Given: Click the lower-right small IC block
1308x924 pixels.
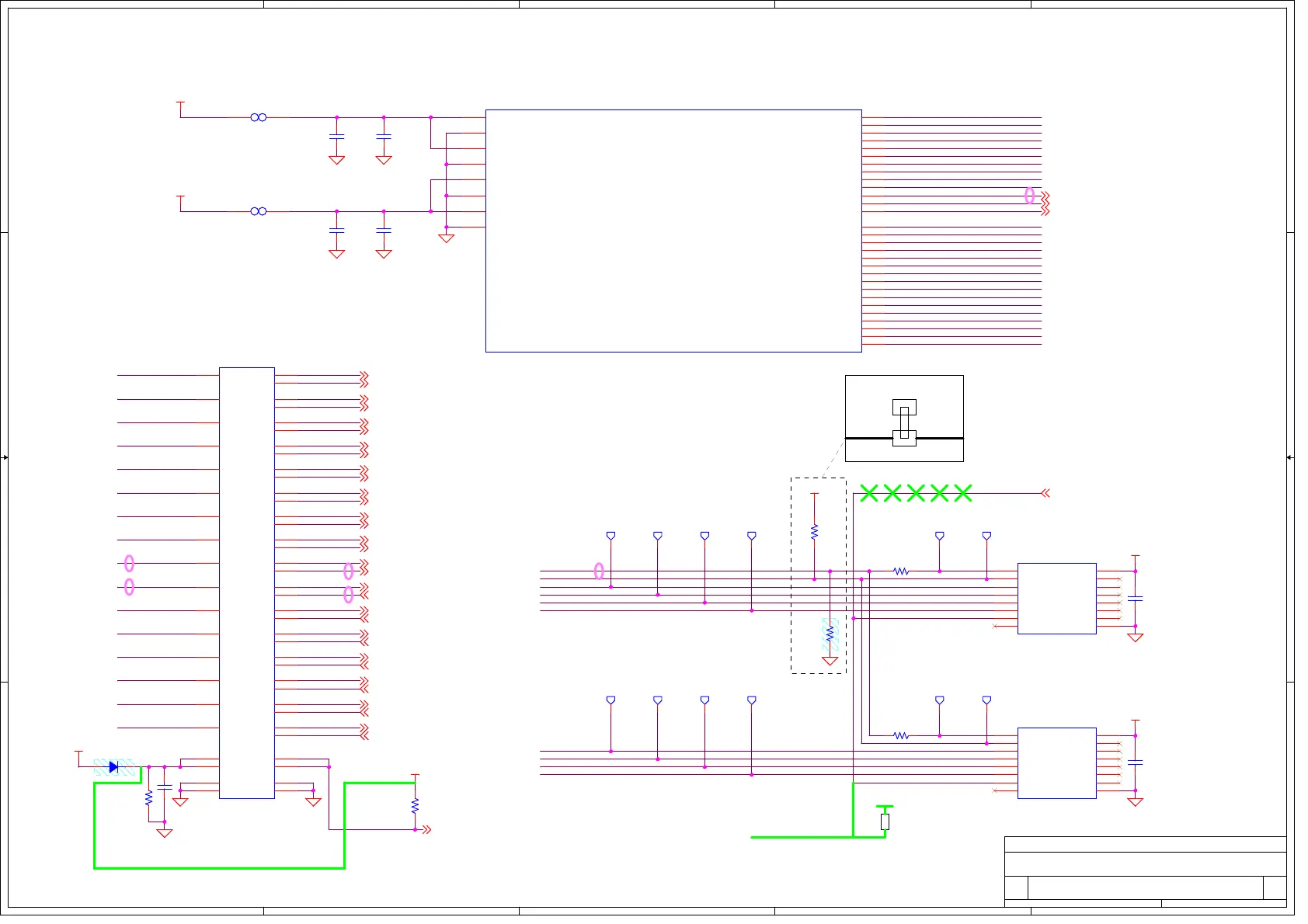Looking at the screenshot, I should coord(1056,762).
